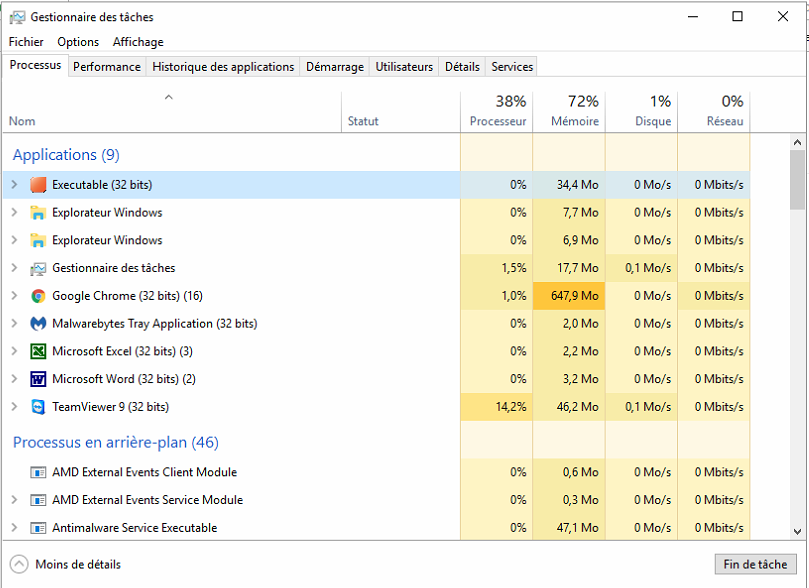
Task: Click the Microsoft Word icon
Action: pos(38,379)
